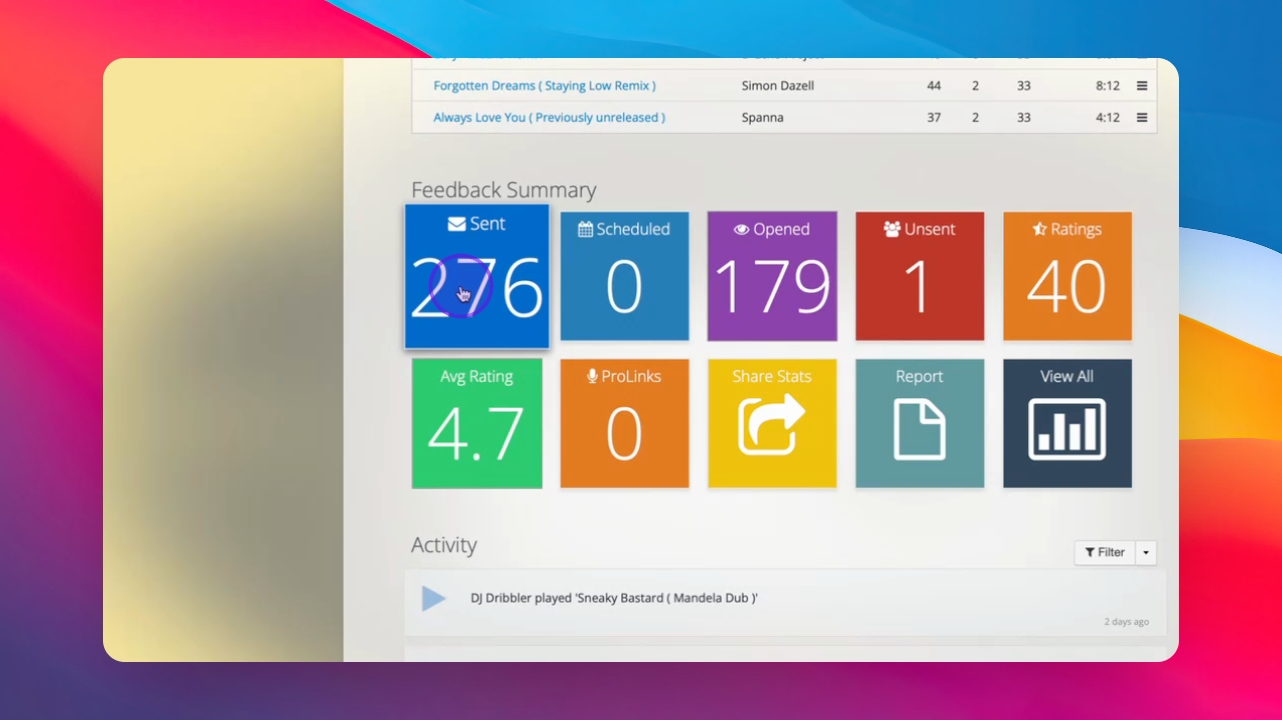The height and width of the screenshot is (720, 1282).
Task: Play the DJ Dribbler activity entry
Action: (433, 599)
